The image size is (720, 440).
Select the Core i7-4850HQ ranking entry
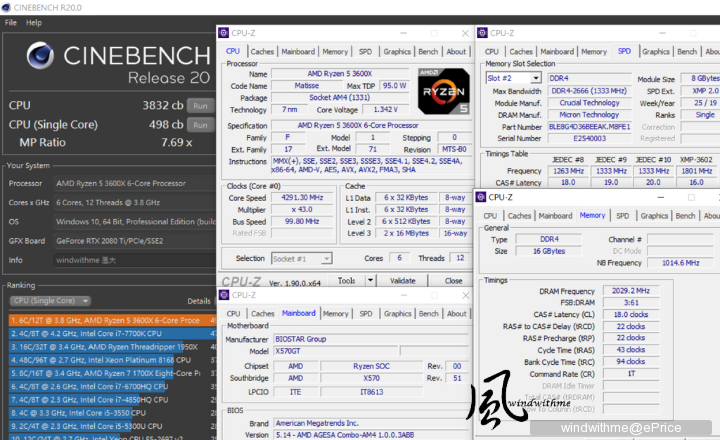click(112, 400)
